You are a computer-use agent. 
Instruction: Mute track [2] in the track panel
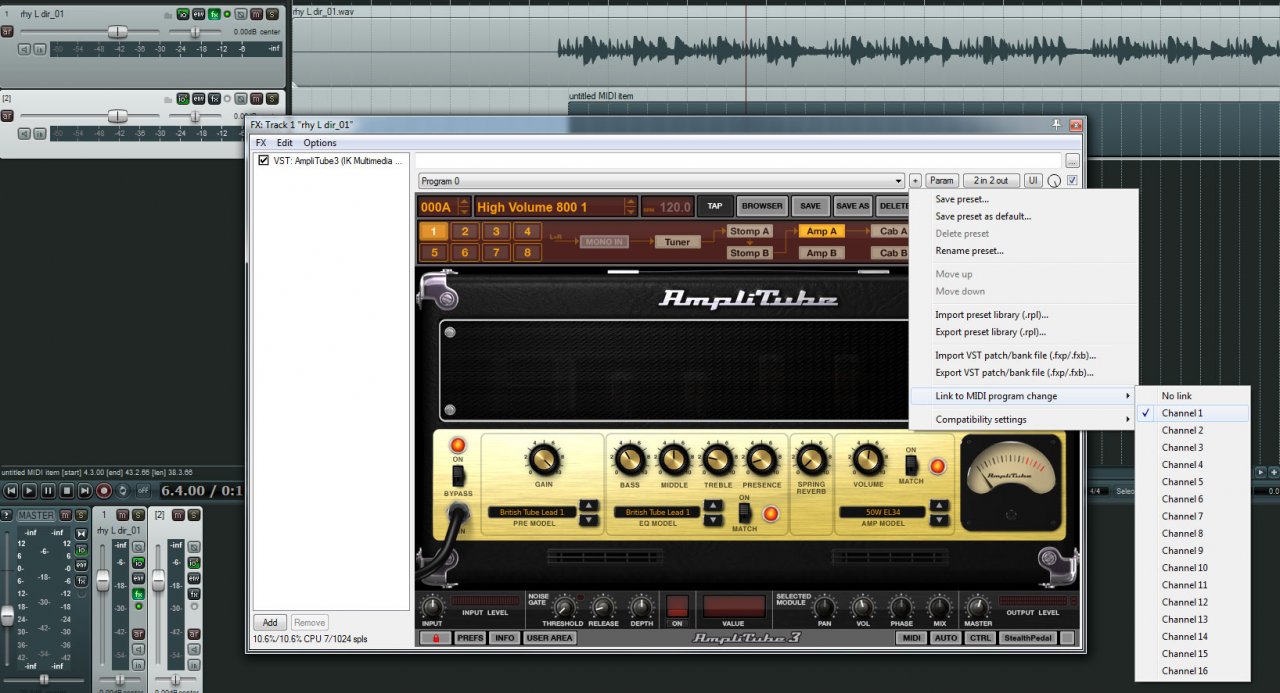[x=257, y=98]
